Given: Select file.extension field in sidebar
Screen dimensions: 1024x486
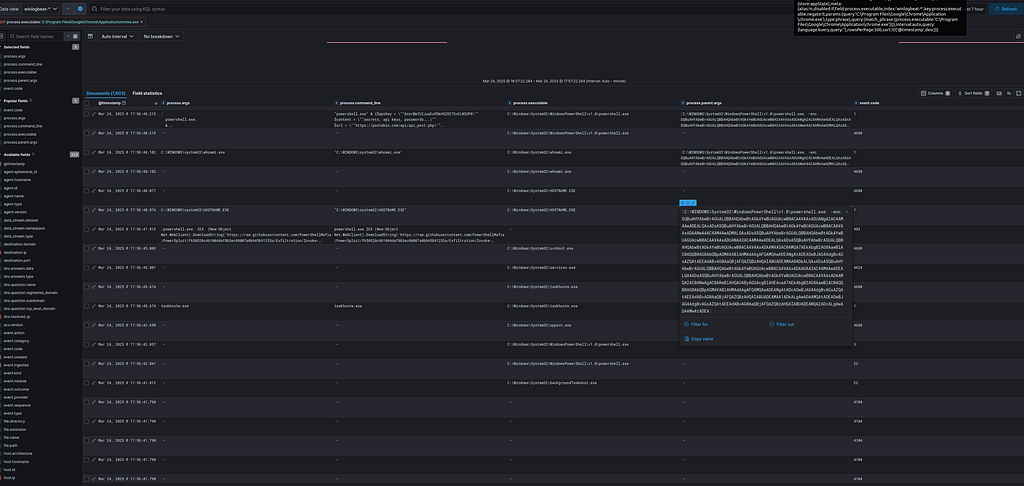Looking at the screenshot, I should click(x=15, y=430).
